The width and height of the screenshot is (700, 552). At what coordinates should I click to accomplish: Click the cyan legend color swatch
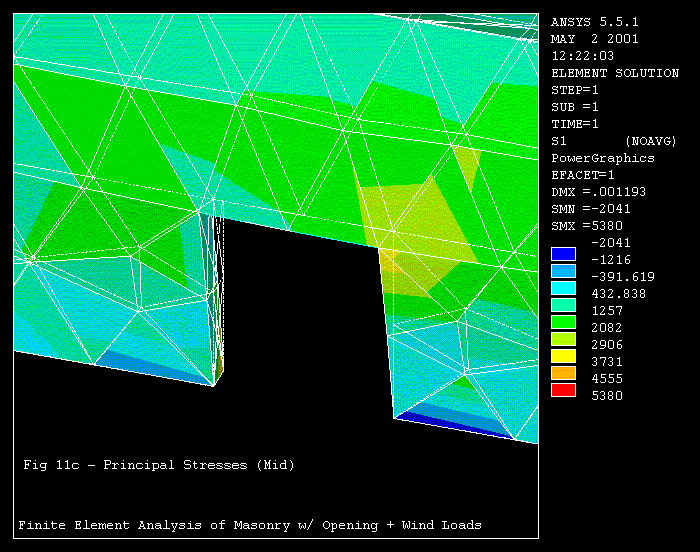click(565, 287)
